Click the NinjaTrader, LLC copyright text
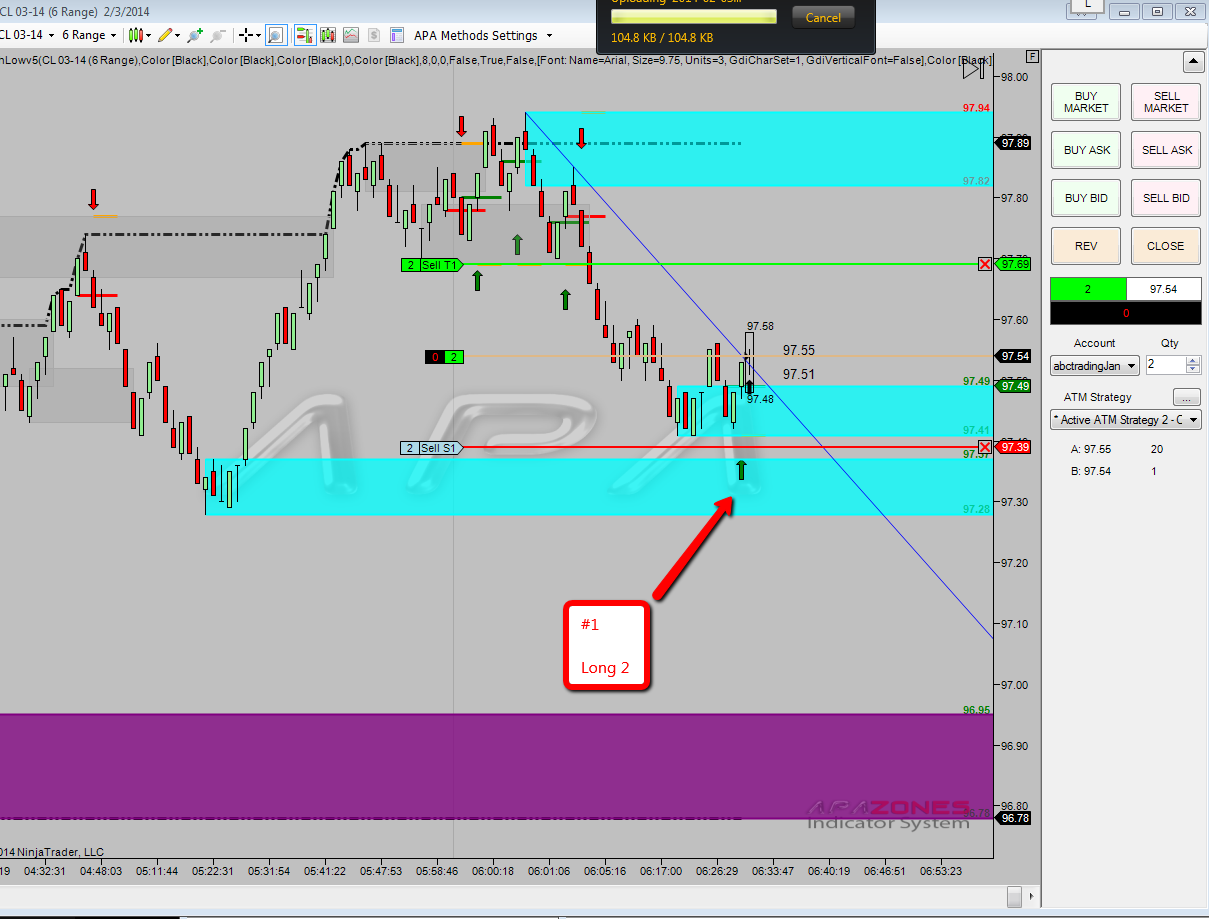 pos(52,852)
